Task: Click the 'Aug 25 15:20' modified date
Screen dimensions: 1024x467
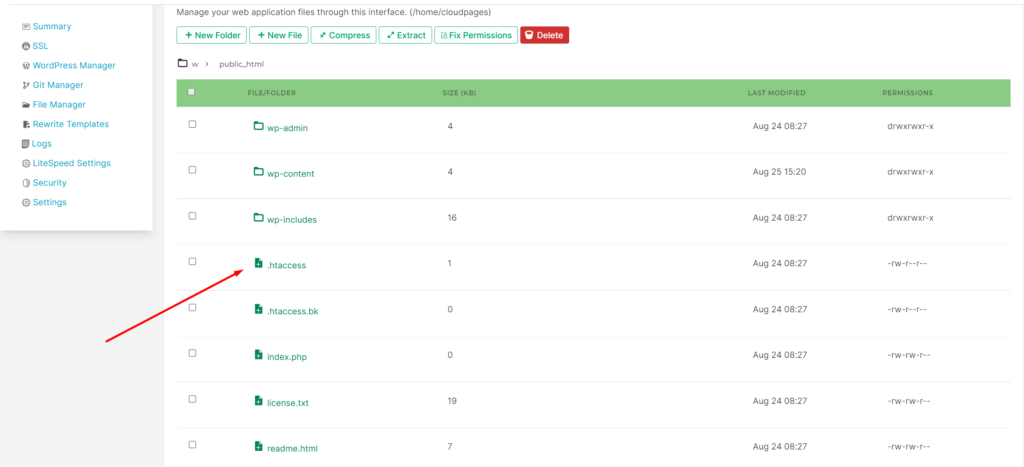Action: (x=780, y=172)
